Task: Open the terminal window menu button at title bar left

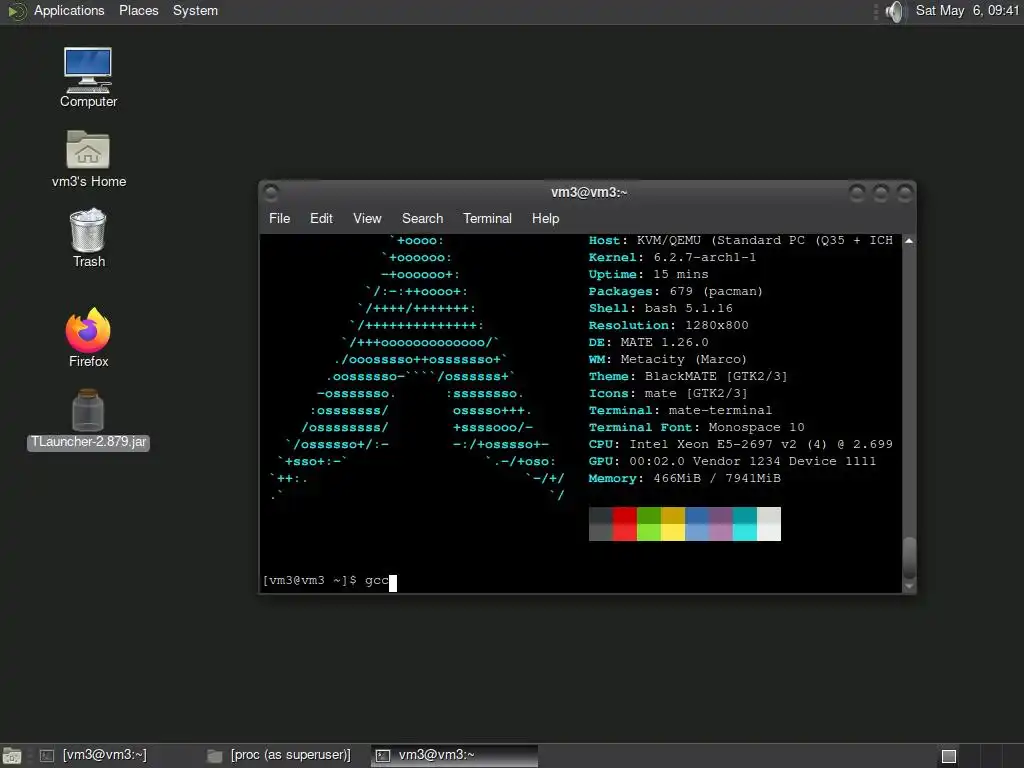Action: click(271, 192)
